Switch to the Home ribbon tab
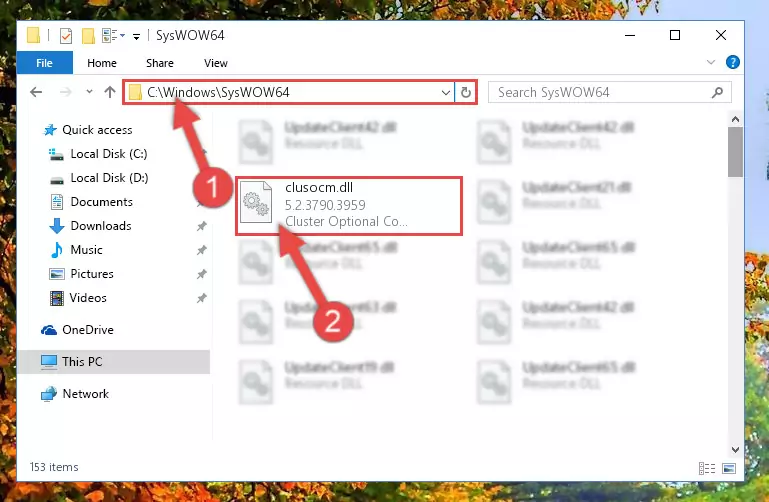 point(102,63)
